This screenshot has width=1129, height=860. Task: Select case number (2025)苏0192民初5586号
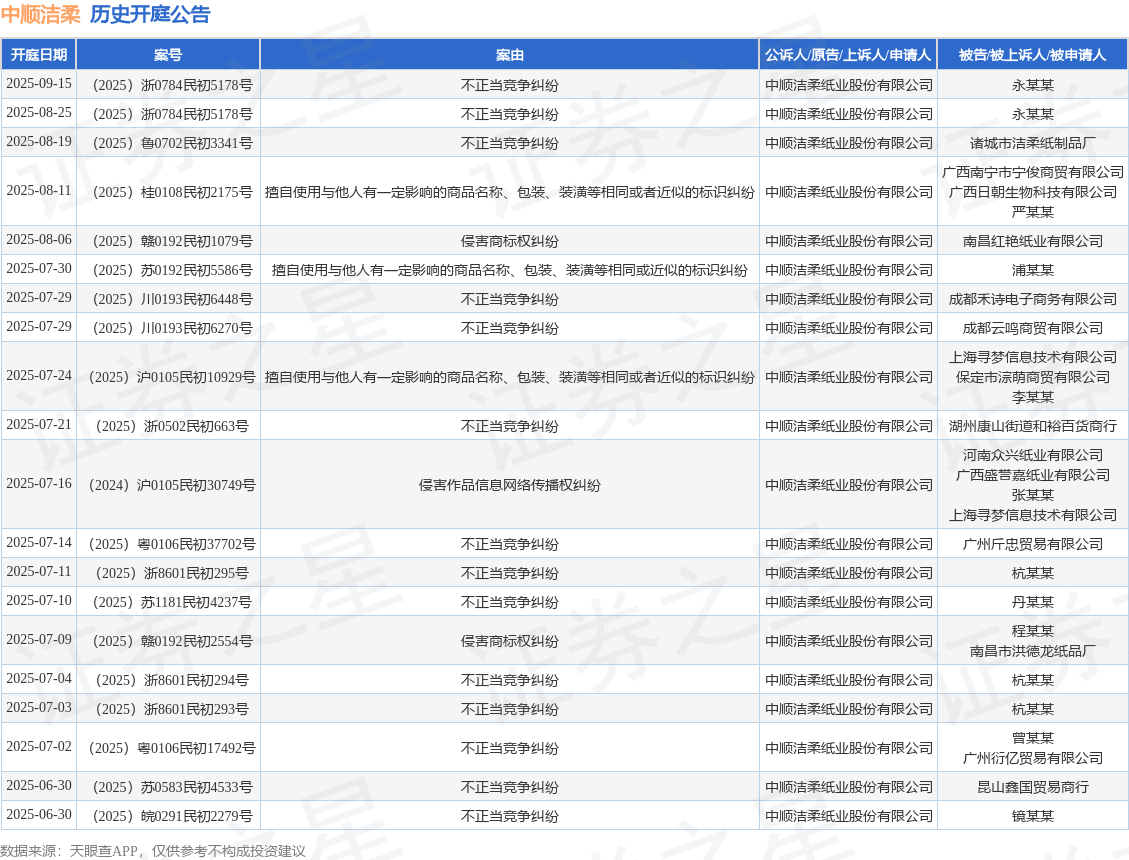pyautogui.click(x=168, y=269)
